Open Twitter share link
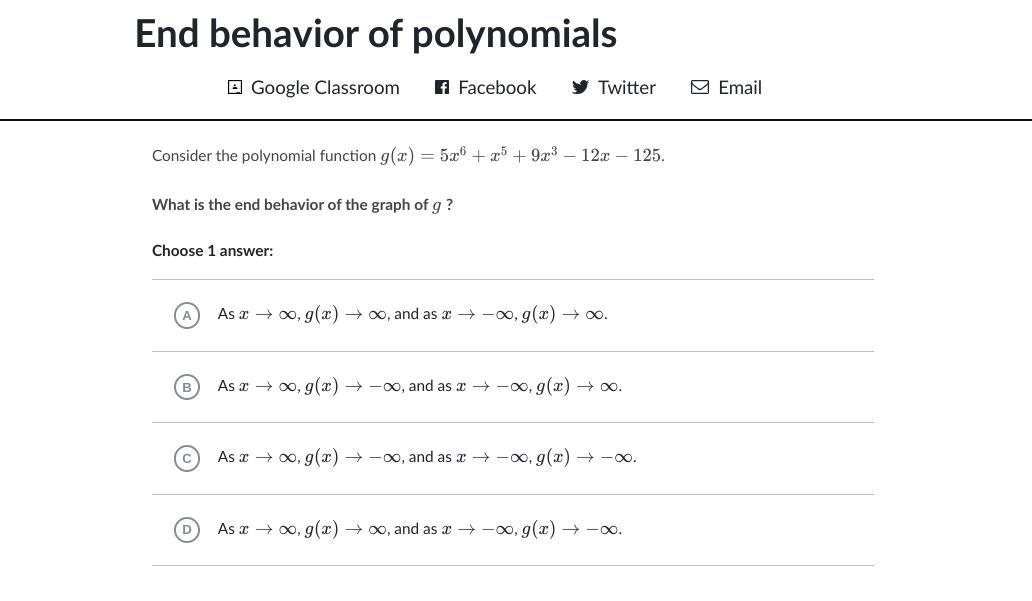Screen dimensions: 1032x601 pyautogui.click(x=627, y=88)
